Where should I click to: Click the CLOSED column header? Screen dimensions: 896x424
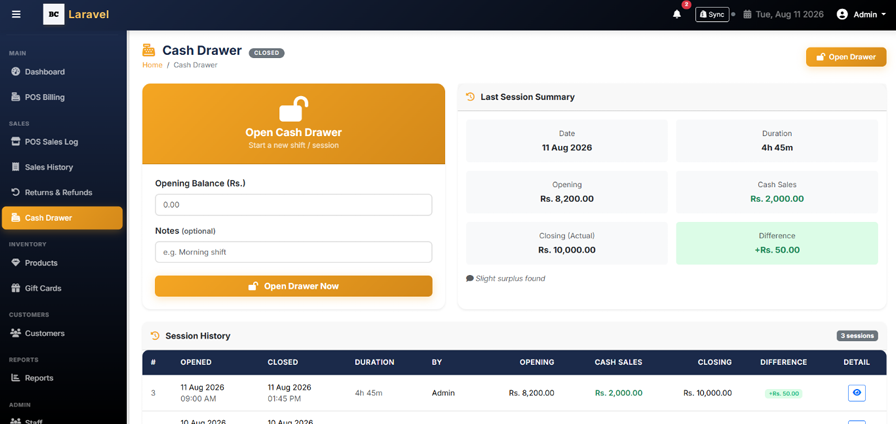coord(283,362)
